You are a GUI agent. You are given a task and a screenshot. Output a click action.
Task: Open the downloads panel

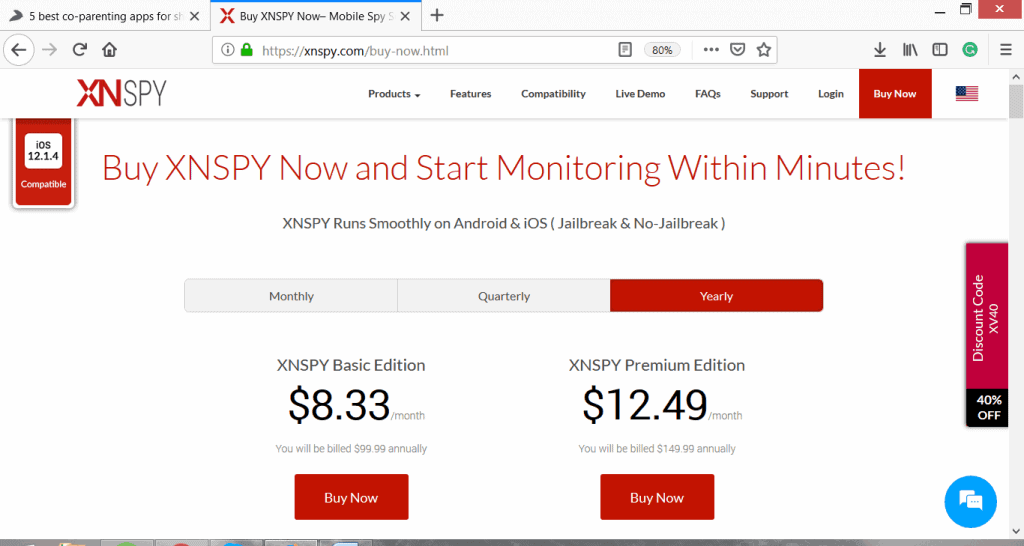[880, 50]
